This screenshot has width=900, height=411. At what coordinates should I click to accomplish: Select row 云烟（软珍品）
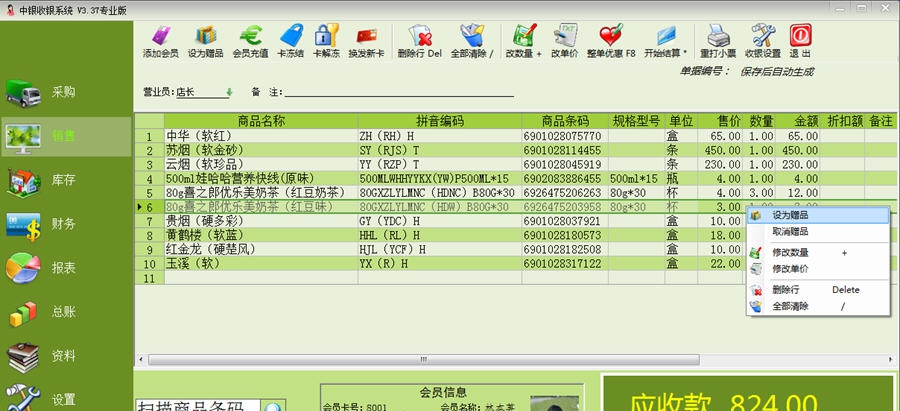pos(515,164)
